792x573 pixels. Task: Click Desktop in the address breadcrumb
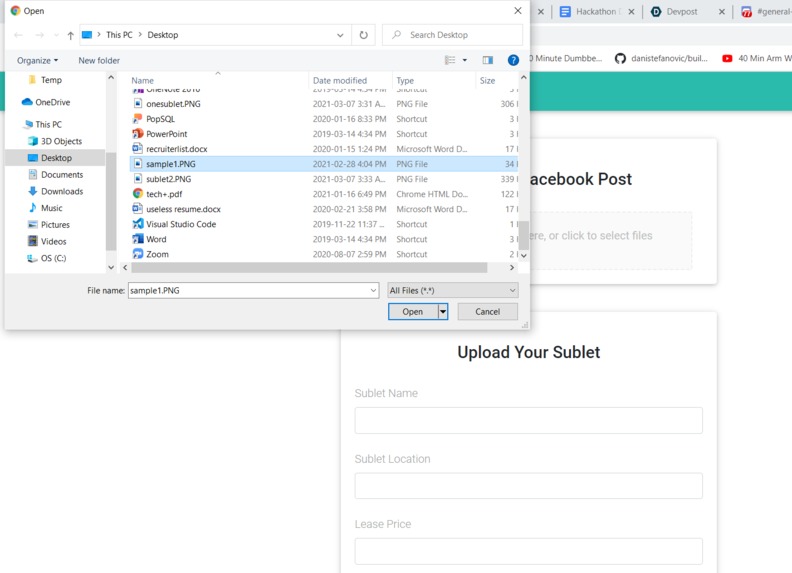coord(163,35)
